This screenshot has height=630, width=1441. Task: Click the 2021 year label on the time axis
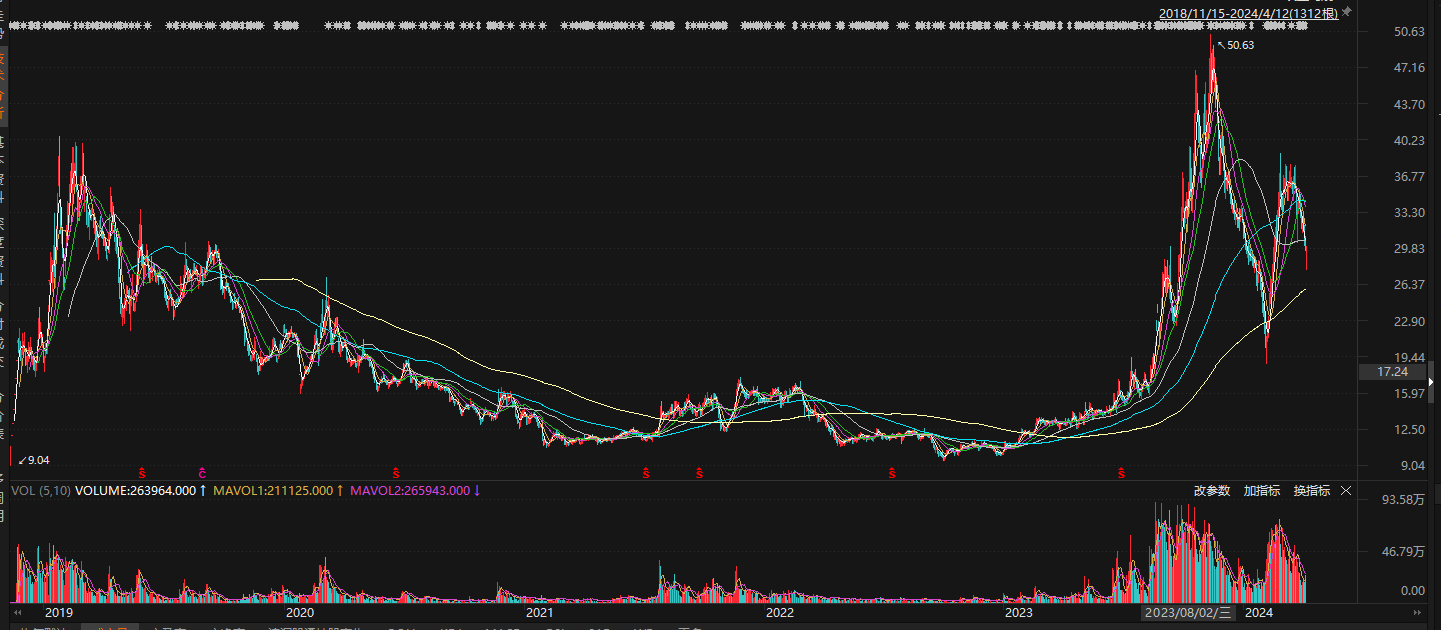(539, 612)
